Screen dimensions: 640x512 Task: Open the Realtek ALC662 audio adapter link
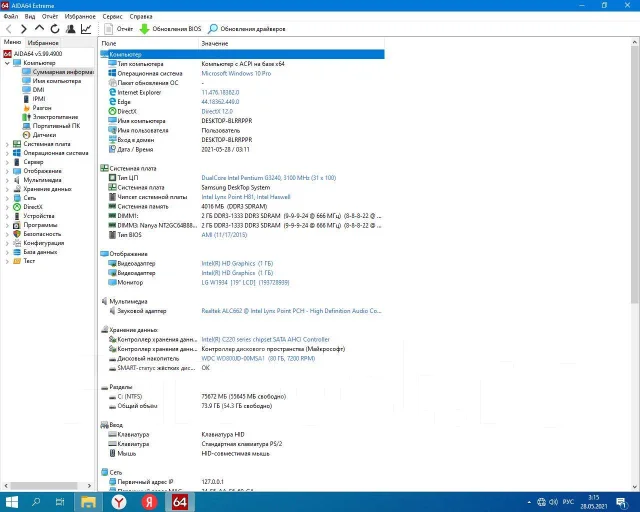point(291,311)
